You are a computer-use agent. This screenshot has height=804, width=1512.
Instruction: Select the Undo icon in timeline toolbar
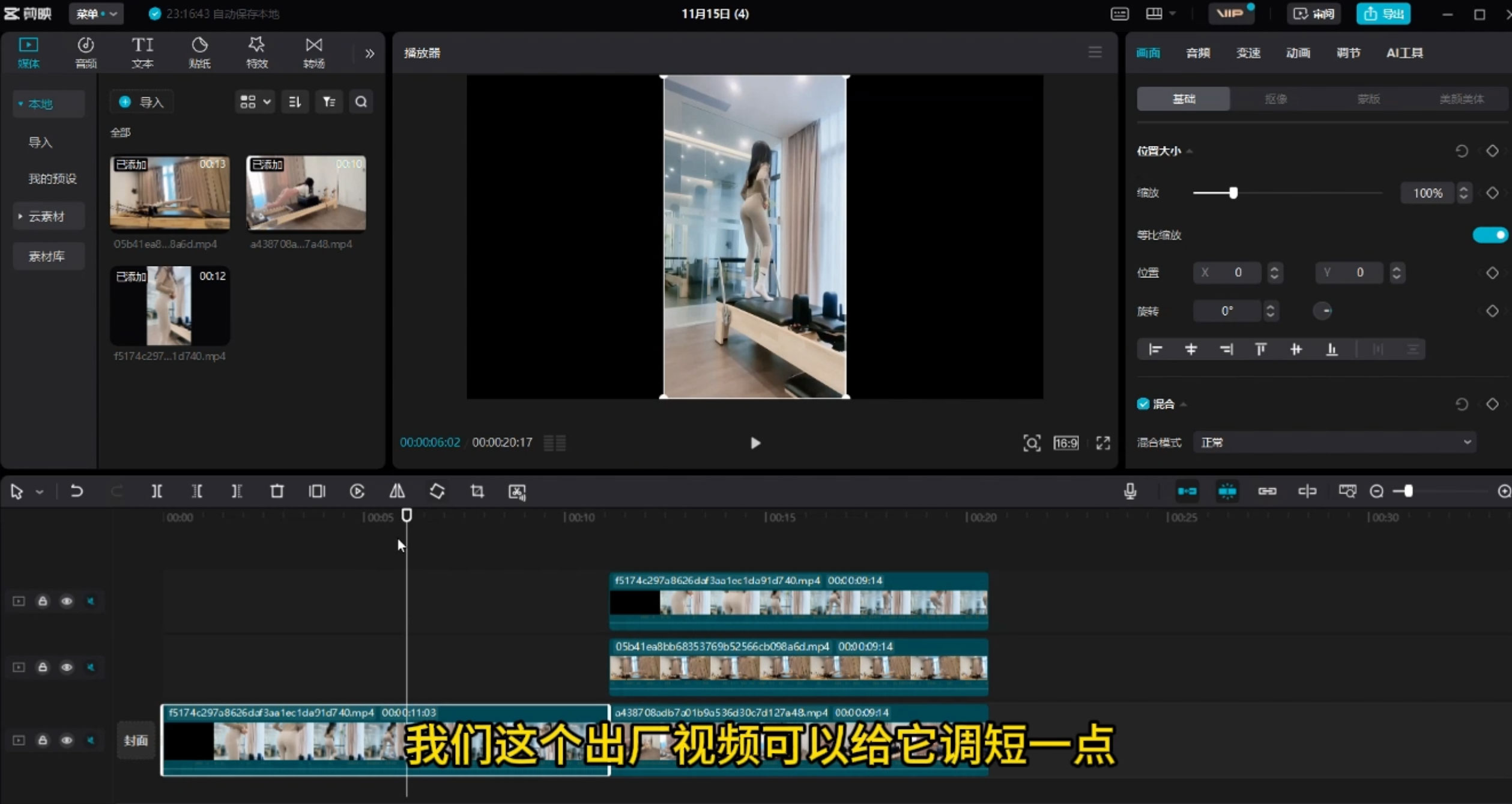click(76, 491)
